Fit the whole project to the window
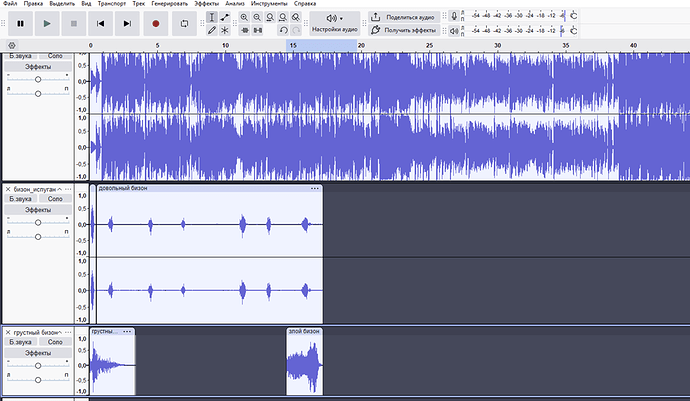 tap(283, 17)
